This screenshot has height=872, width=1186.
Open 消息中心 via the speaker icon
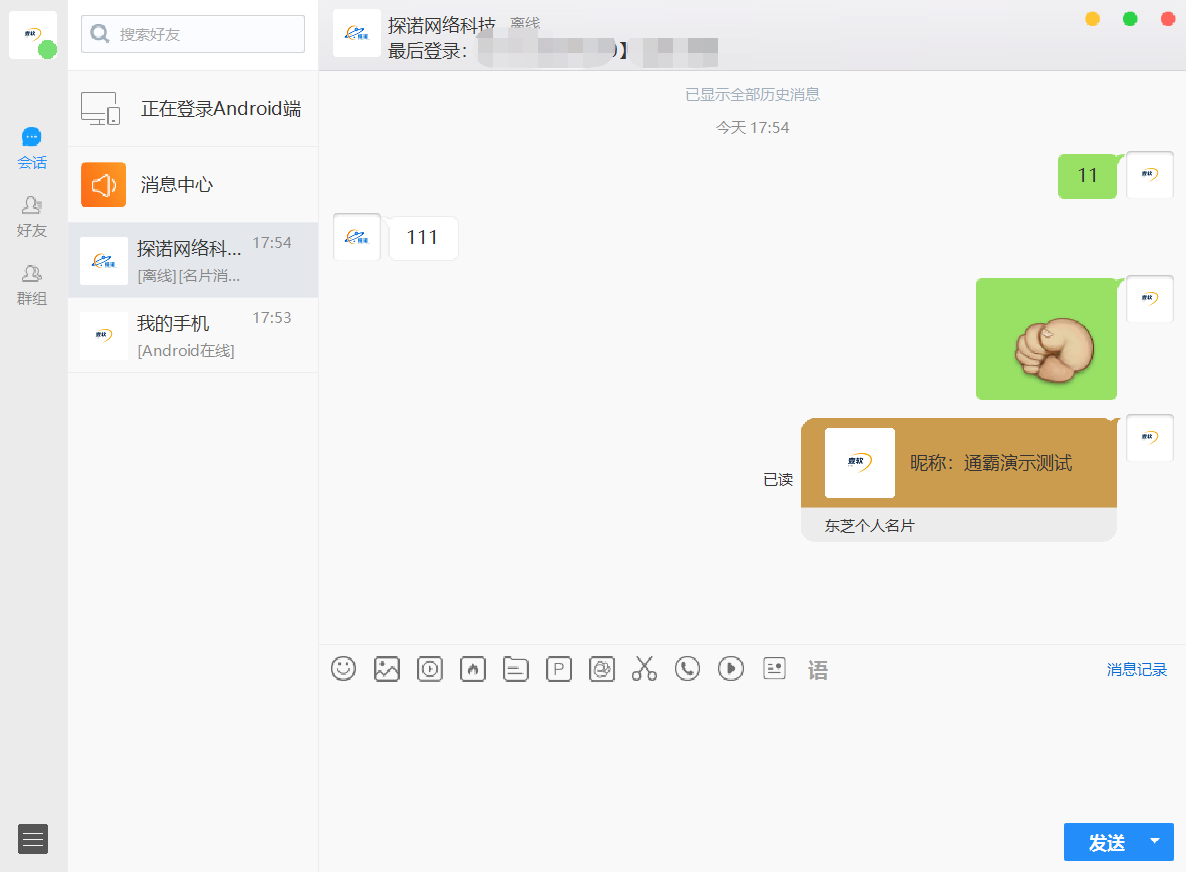click(x=193, y=184)
